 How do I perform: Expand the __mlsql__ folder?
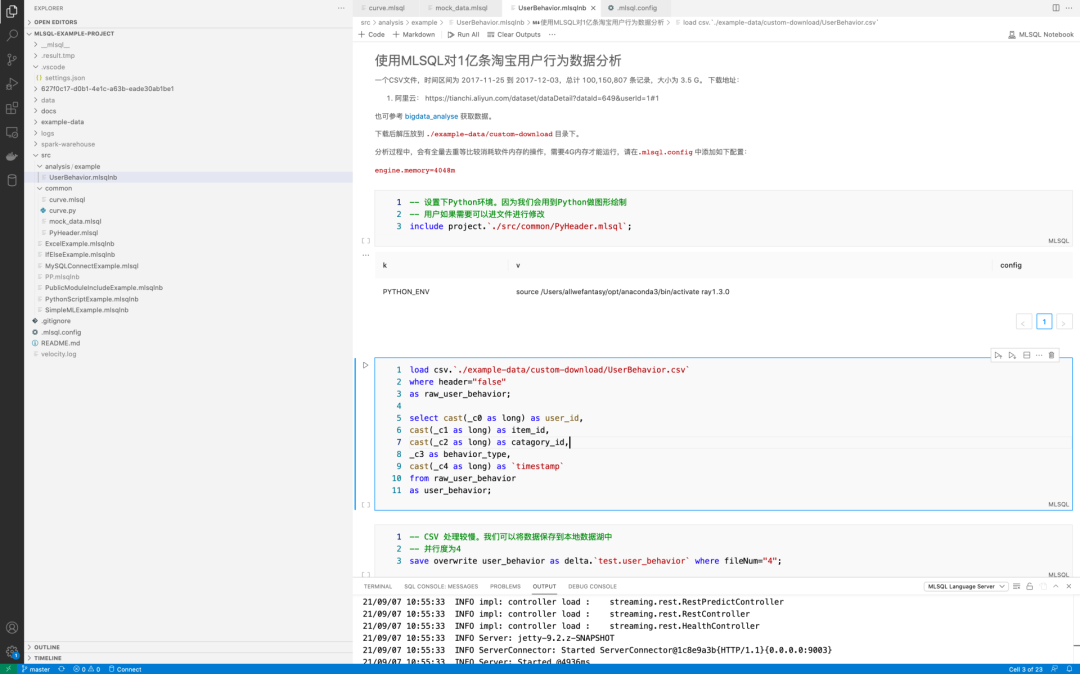[55, 44]
